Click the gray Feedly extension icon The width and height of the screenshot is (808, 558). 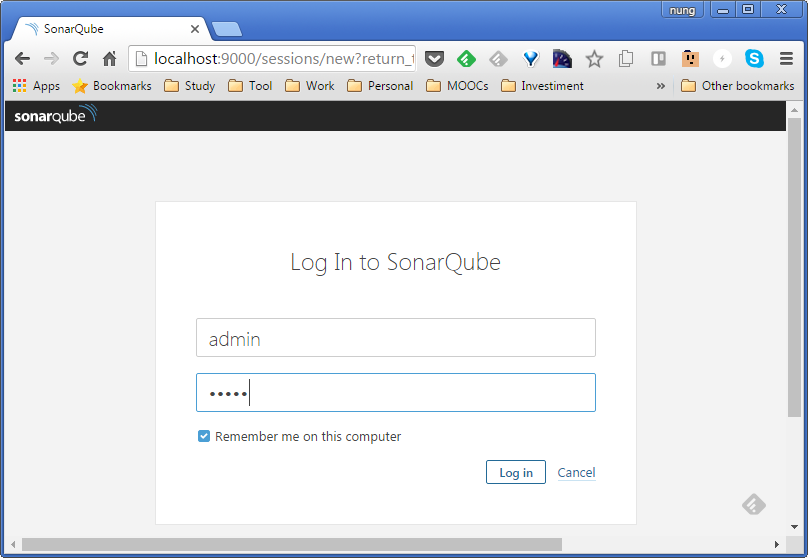pyautogui.click(x=498, y=59)
